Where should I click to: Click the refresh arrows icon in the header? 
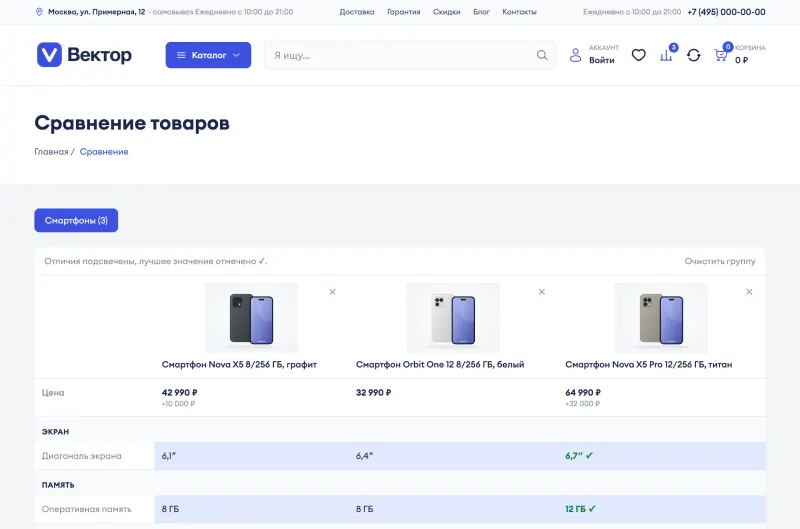[x=693, y=55]
